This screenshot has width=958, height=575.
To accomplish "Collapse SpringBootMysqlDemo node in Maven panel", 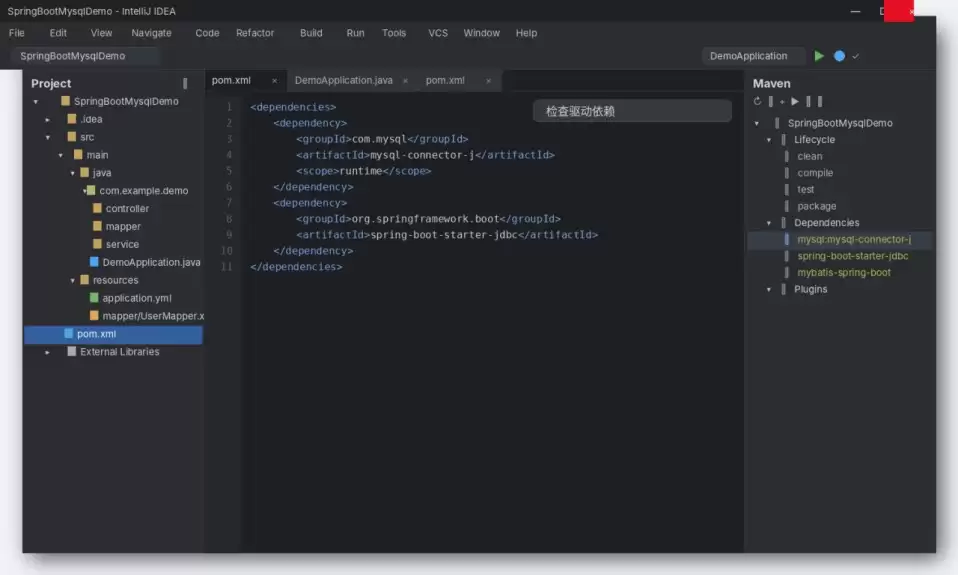I will 756,123.
